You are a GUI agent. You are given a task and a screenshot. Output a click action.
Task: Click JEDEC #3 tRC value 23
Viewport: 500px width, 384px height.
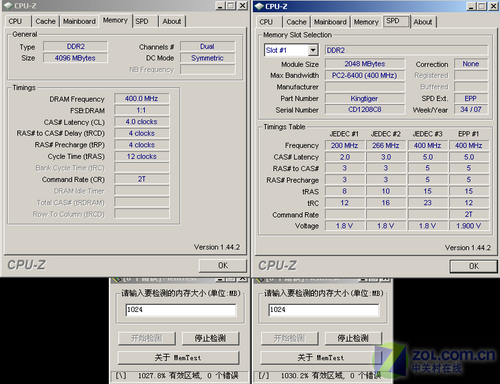tap(428, 203)
